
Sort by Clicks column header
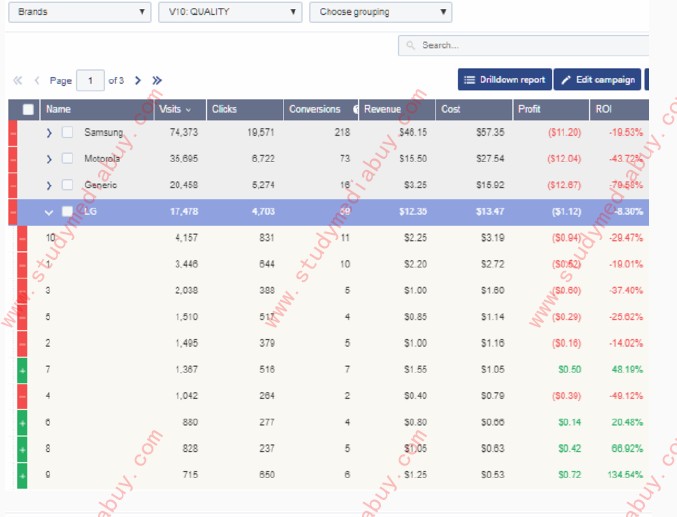coord(245,109)
